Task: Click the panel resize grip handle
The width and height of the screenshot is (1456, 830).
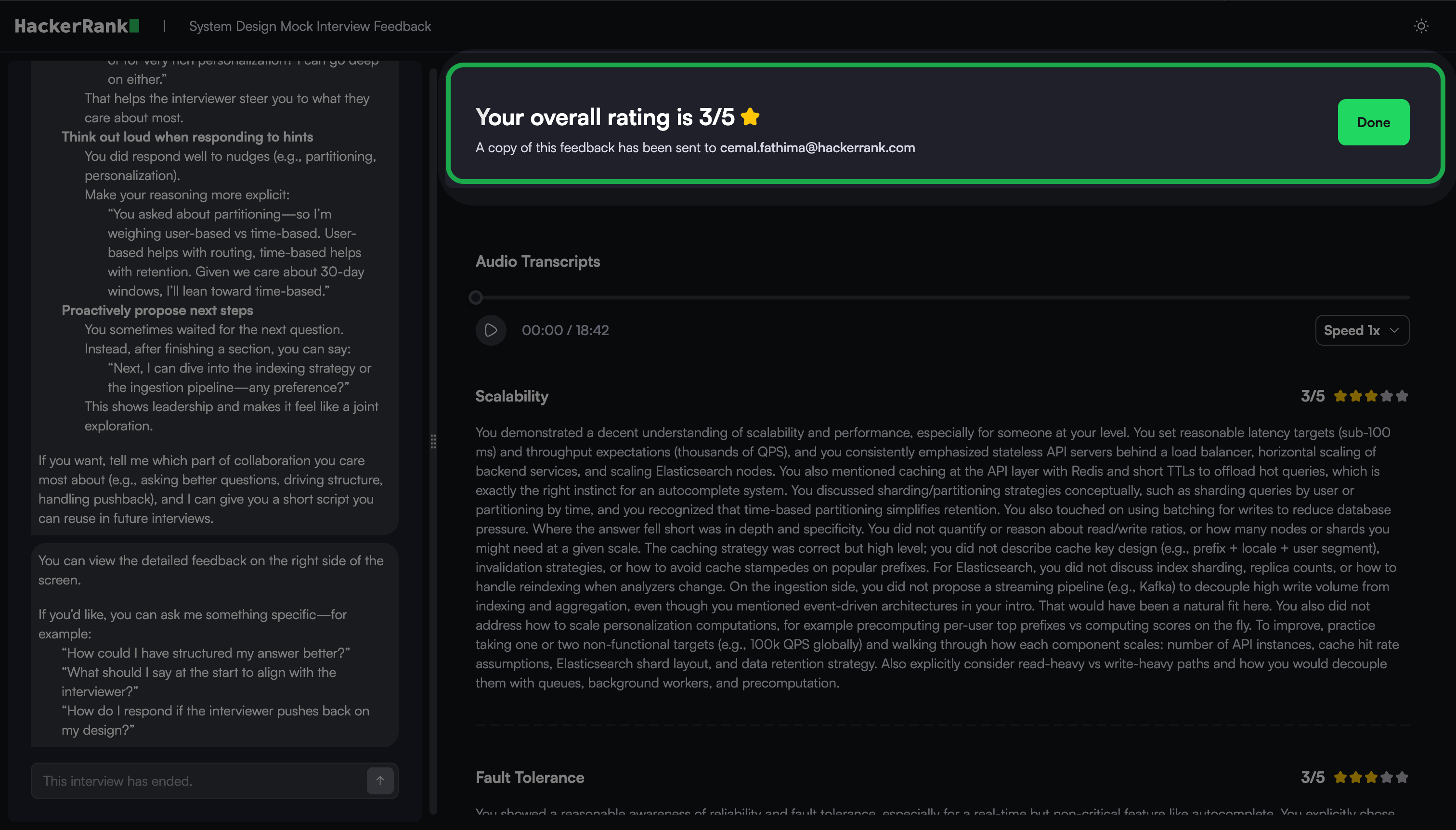Action: point(433,441)
